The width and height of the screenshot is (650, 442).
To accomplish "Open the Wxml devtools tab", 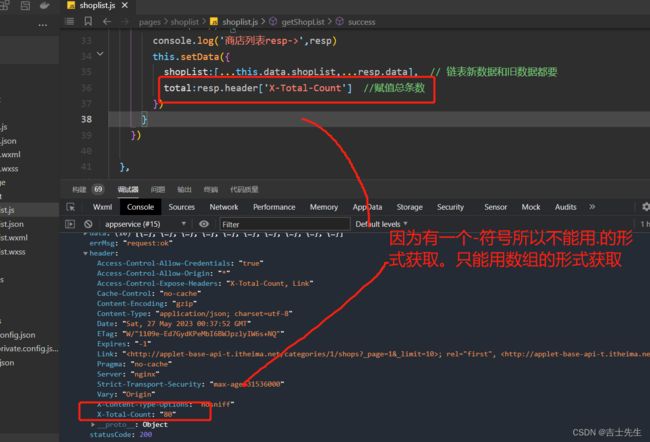I will [x=102, y=207].
